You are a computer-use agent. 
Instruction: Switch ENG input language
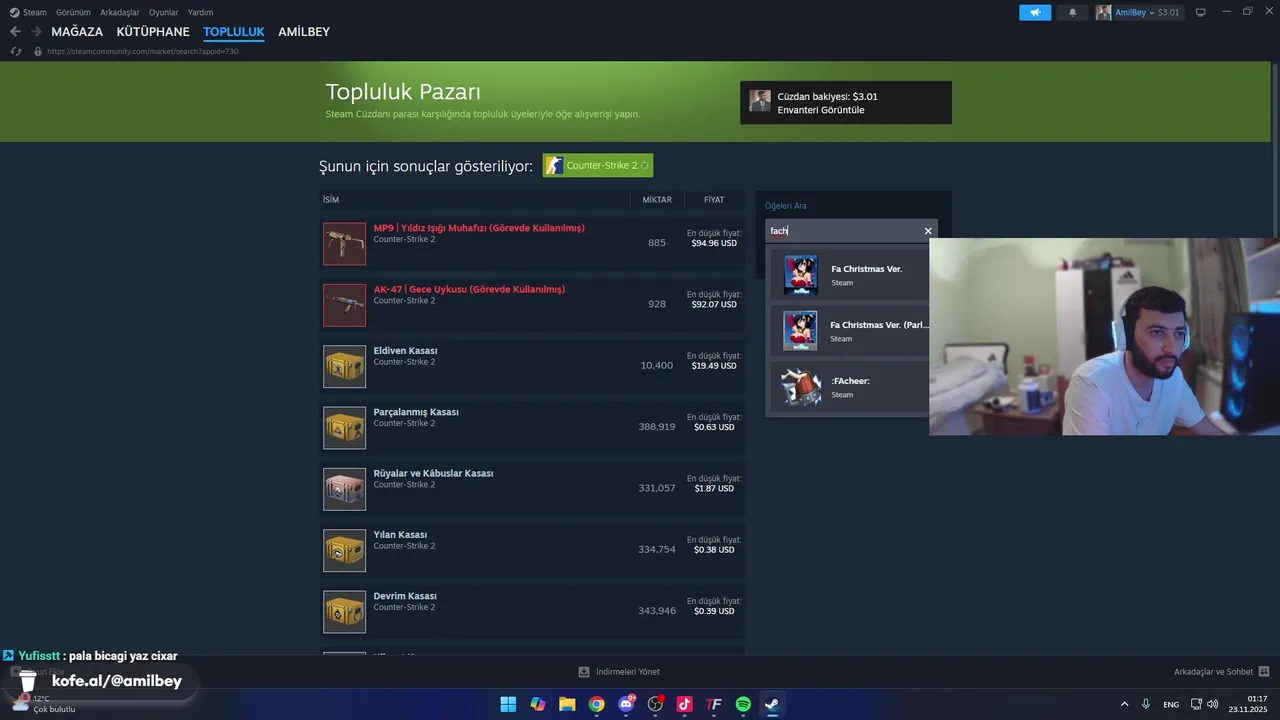coord(1171,704)
